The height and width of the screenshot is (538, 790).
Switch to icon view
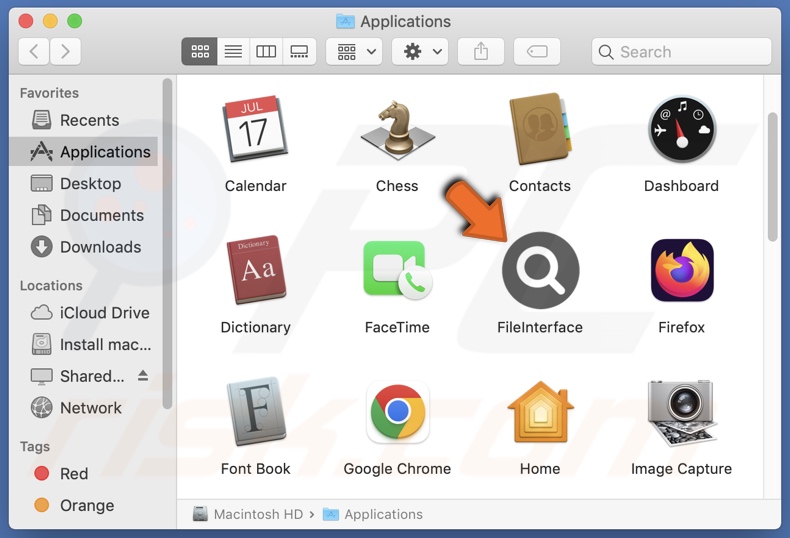coord(200,51)
